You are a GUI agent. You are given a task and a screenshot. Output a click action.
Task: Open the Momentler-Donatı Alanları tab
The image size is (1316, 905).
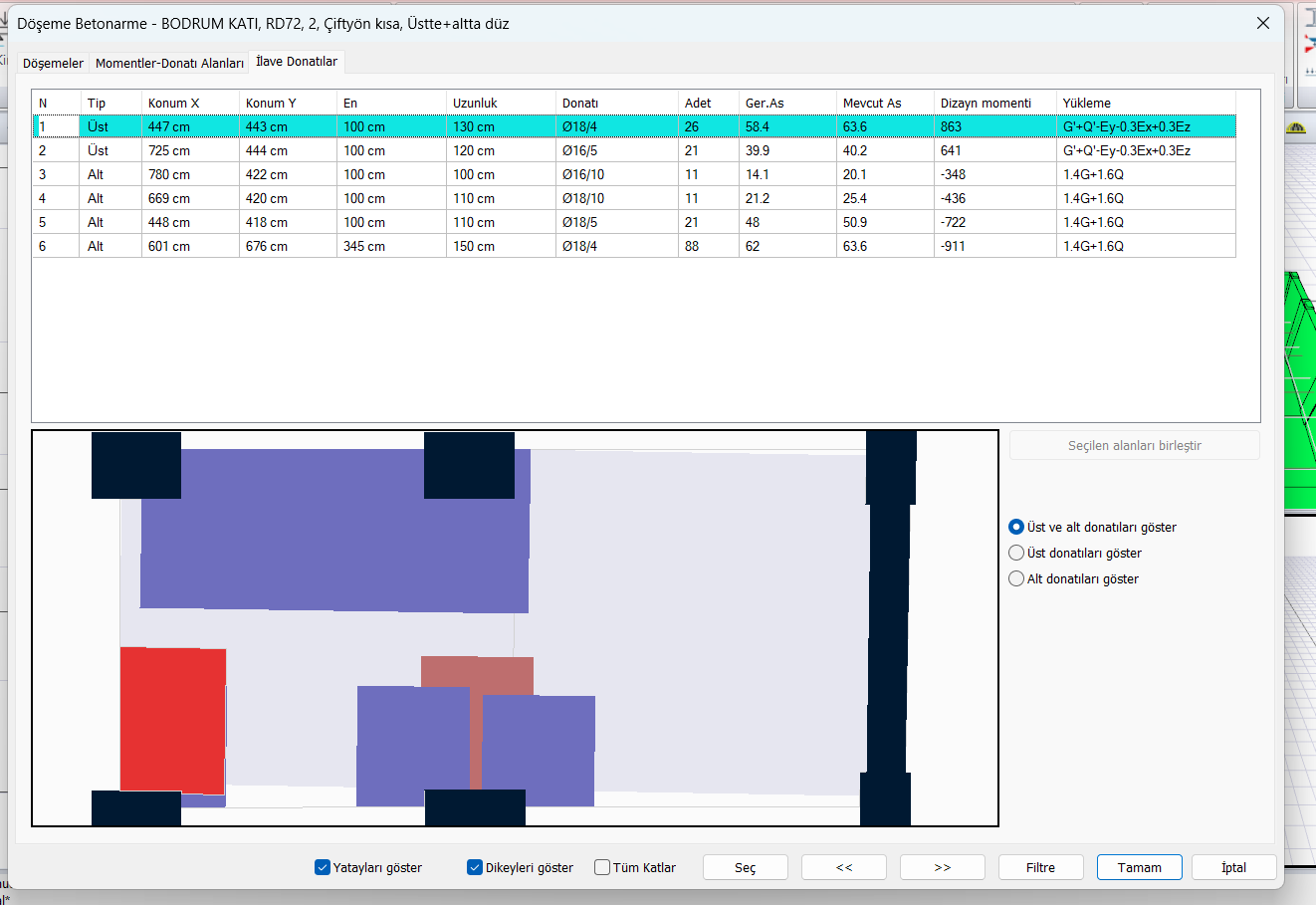click(x=169, y=63)
